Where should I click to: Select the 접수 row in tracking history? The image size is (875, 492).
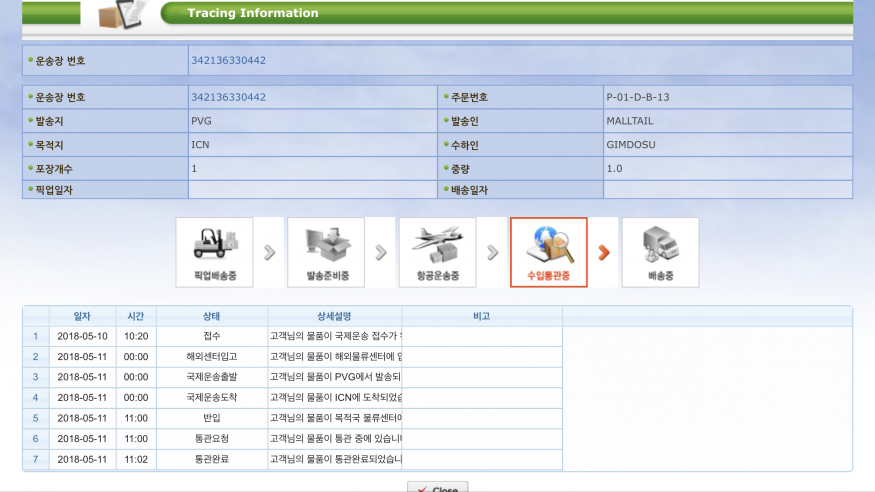(x=210, y=337)
